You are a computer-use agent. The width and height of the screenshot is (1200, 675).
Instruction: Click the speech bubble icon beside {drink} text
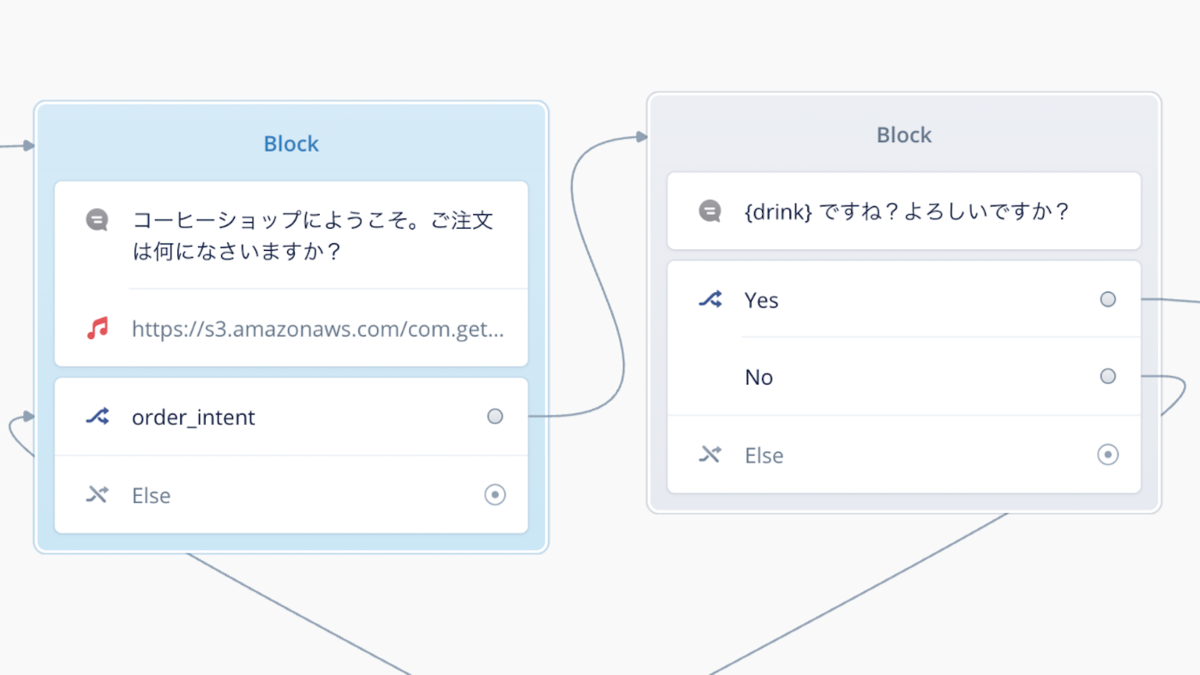[x=710, y=211]
